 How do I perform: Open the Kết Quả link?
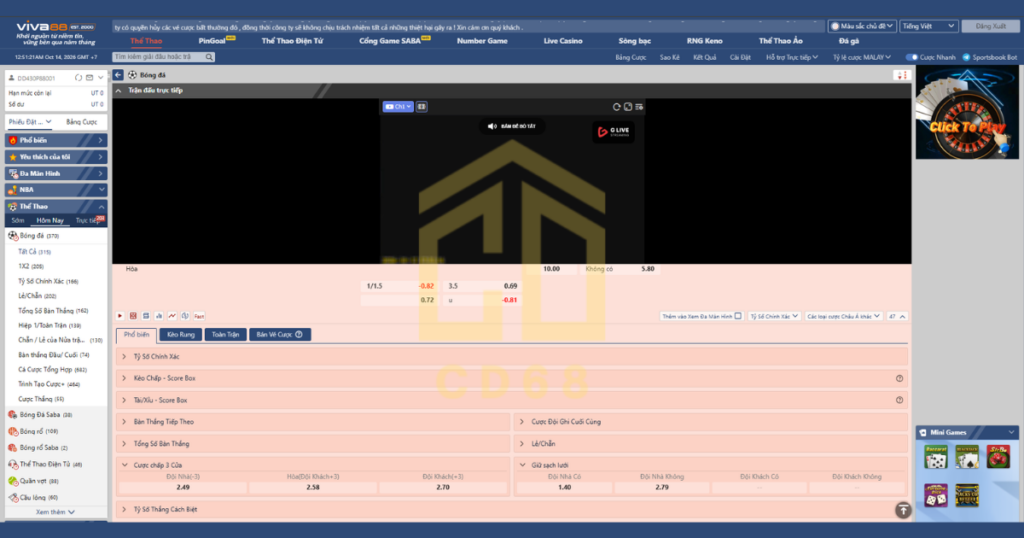[x=705, y=57]
